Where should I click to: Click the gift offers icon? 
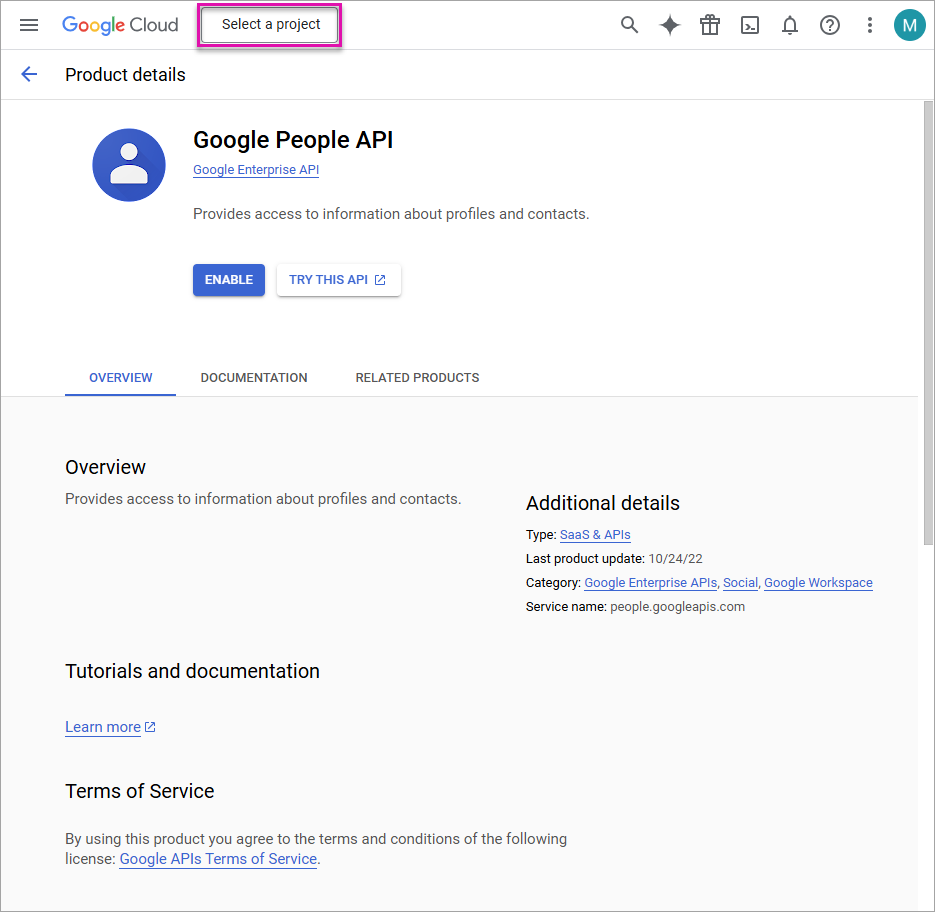[x=709, y=25]
